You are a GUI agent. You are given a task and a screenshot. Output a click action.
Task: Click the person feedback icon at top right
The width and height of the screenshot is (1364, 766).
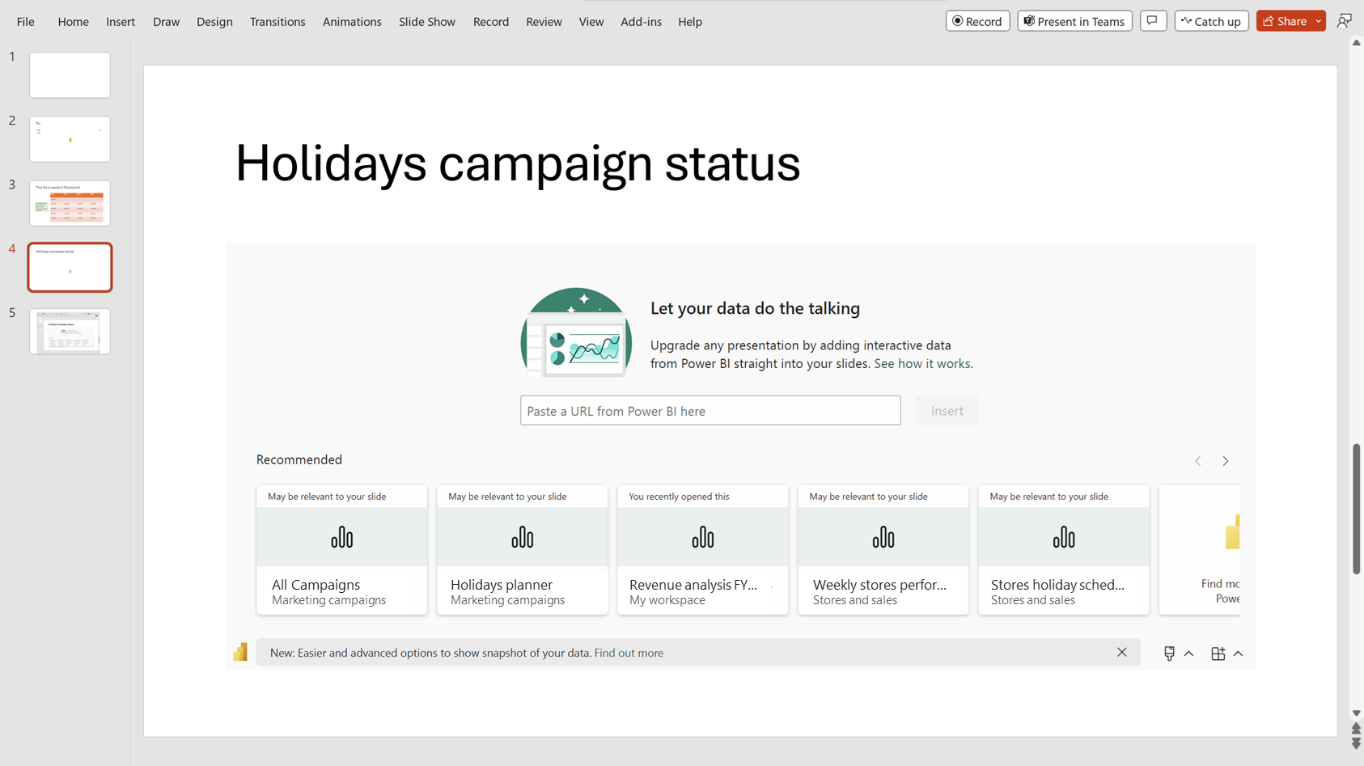pyautogui.click(x=1344, y=21)
